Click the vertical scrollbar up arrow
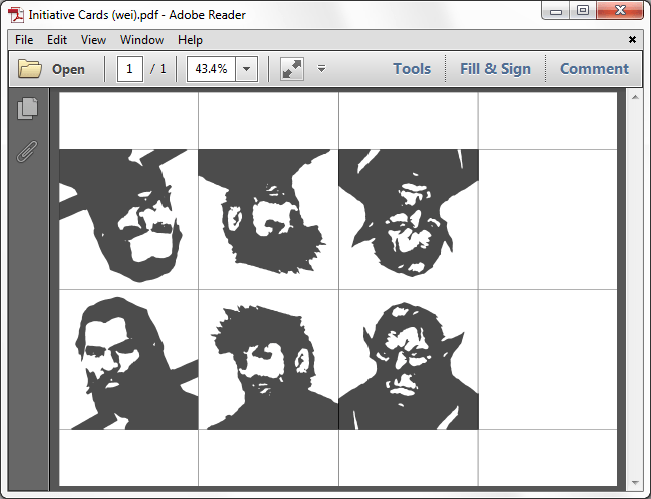Image resolution: width=651 pixels, height=499 pixels. [634, 98]
